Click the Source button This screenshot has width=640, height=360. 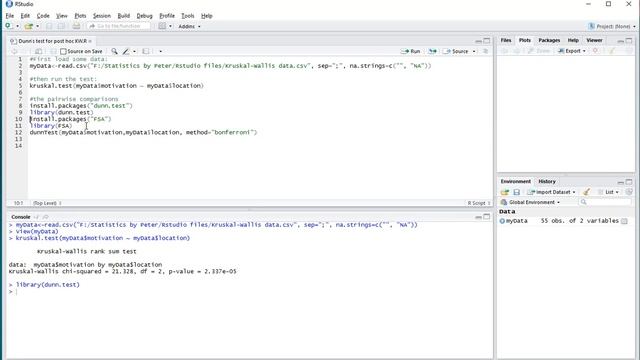point(456,51)
